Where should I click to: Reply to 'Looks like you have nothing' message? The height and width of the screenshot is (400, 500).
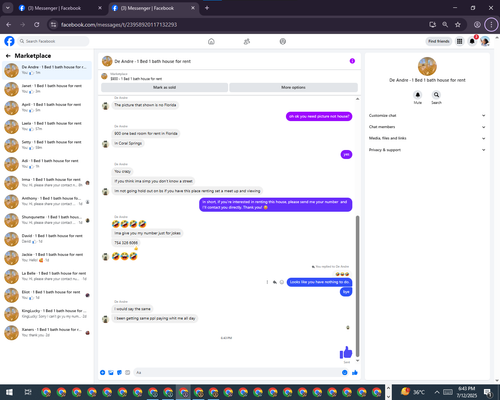275,282
